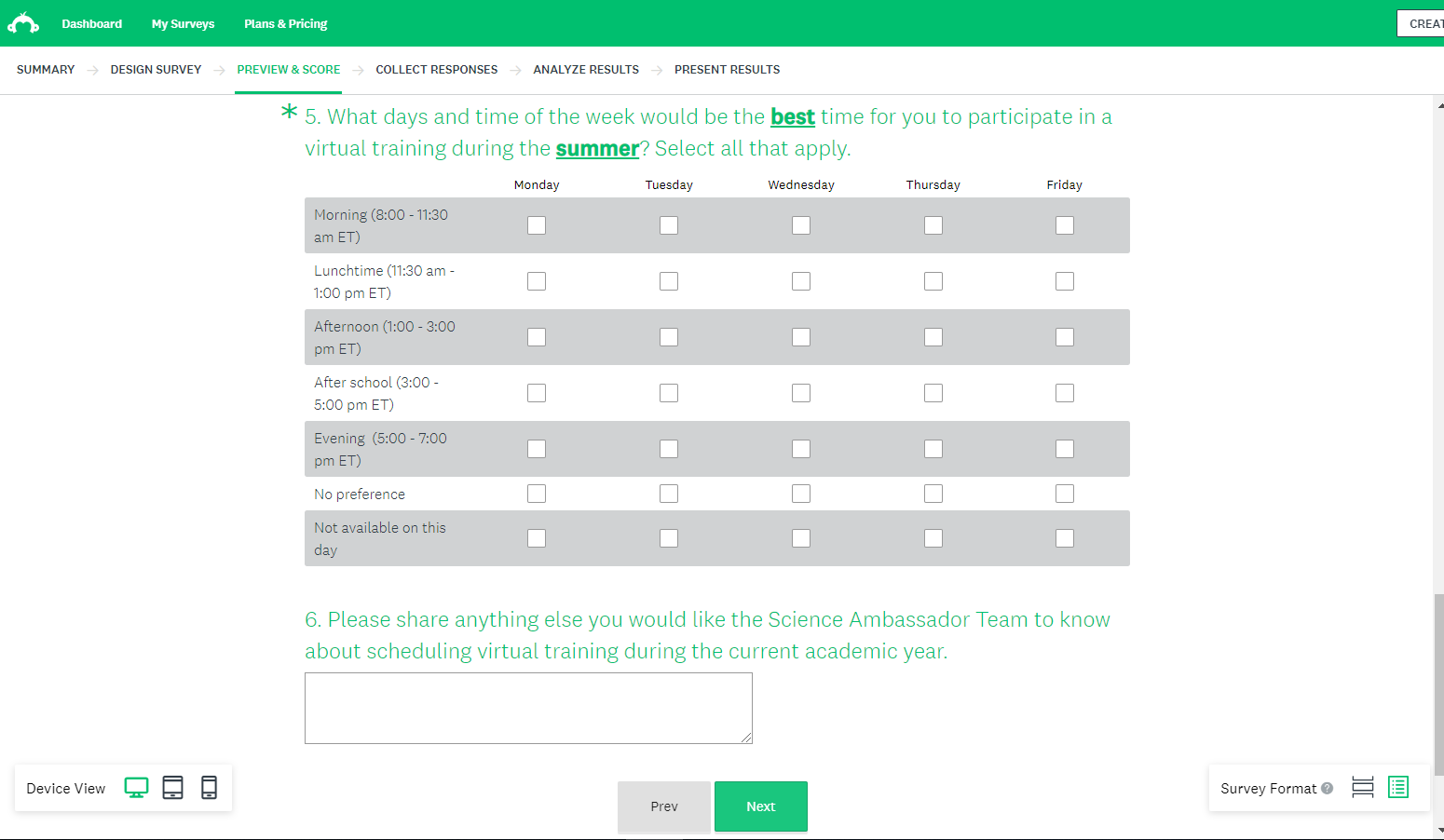Mark Thursday as Not available on this day

coord(933,538)
